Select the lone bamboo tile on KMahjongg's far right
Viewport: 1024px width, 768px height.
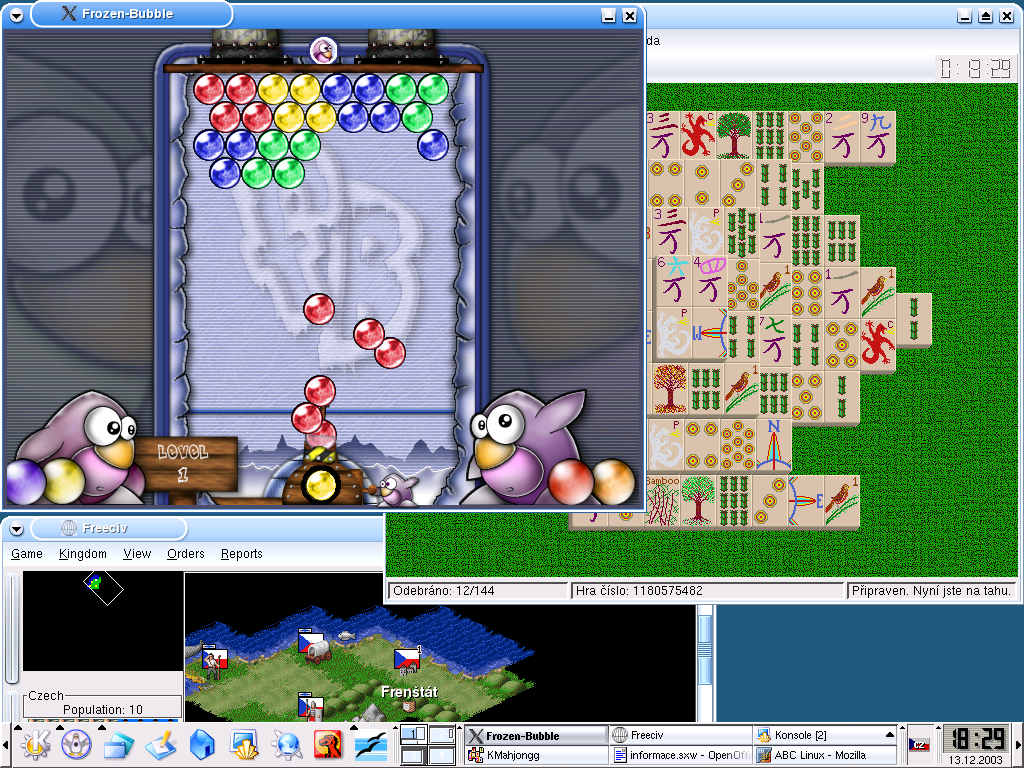[x=913, y=320]
